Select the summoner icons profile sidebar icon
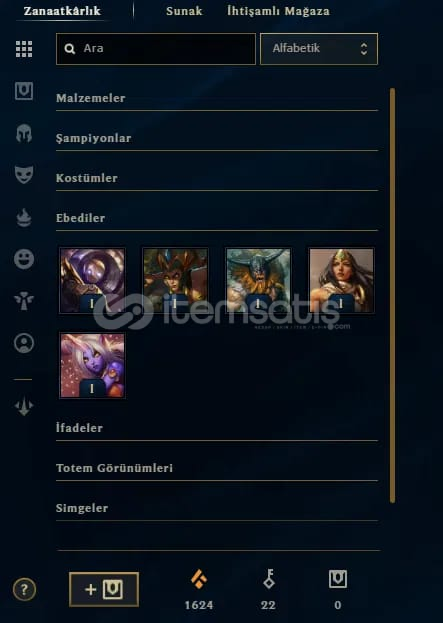Image resolution: width=443 pixels, height=623 pixels. (24, 343)
